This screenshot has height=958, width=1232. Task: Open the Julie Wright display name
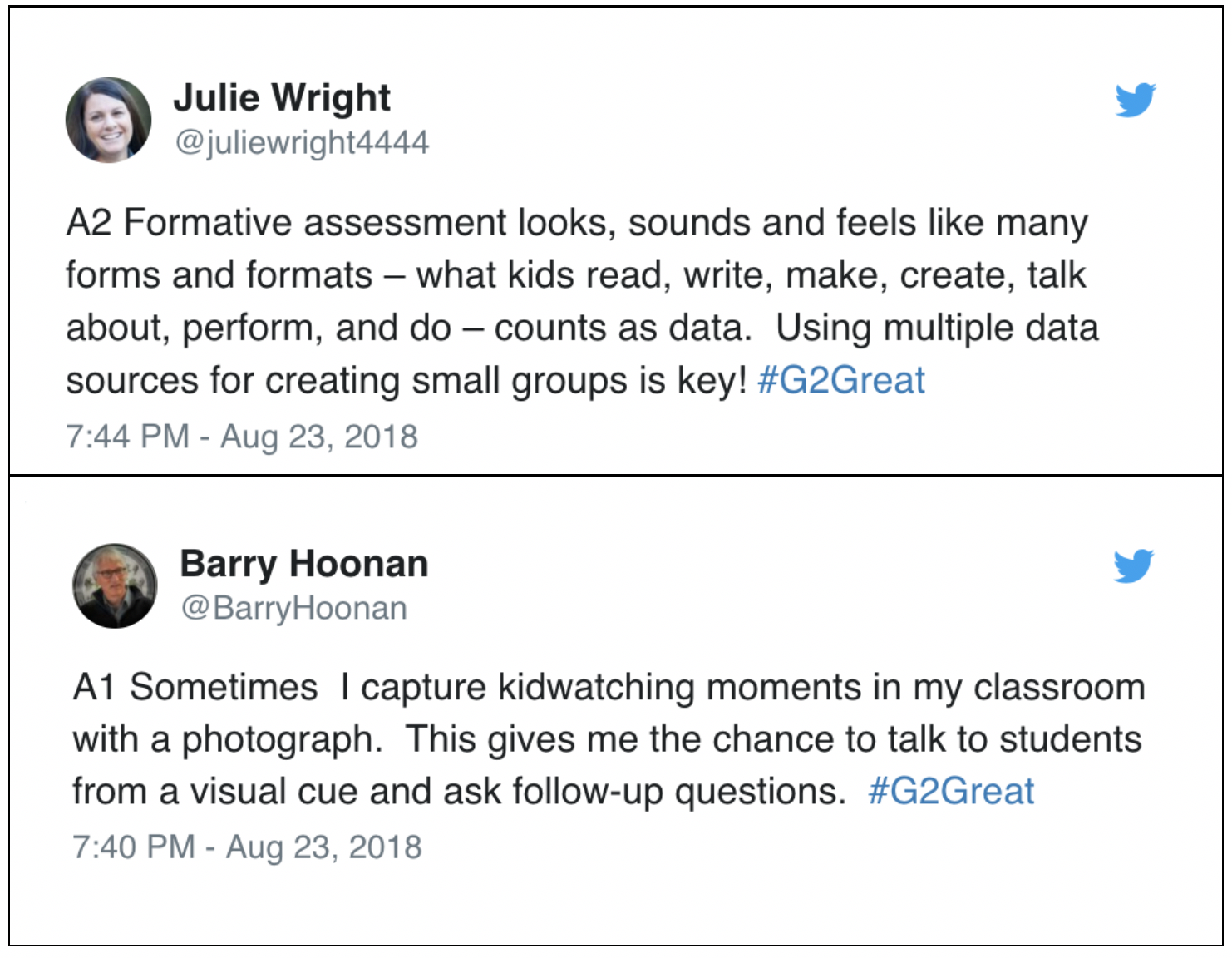(x=282, y=98)
